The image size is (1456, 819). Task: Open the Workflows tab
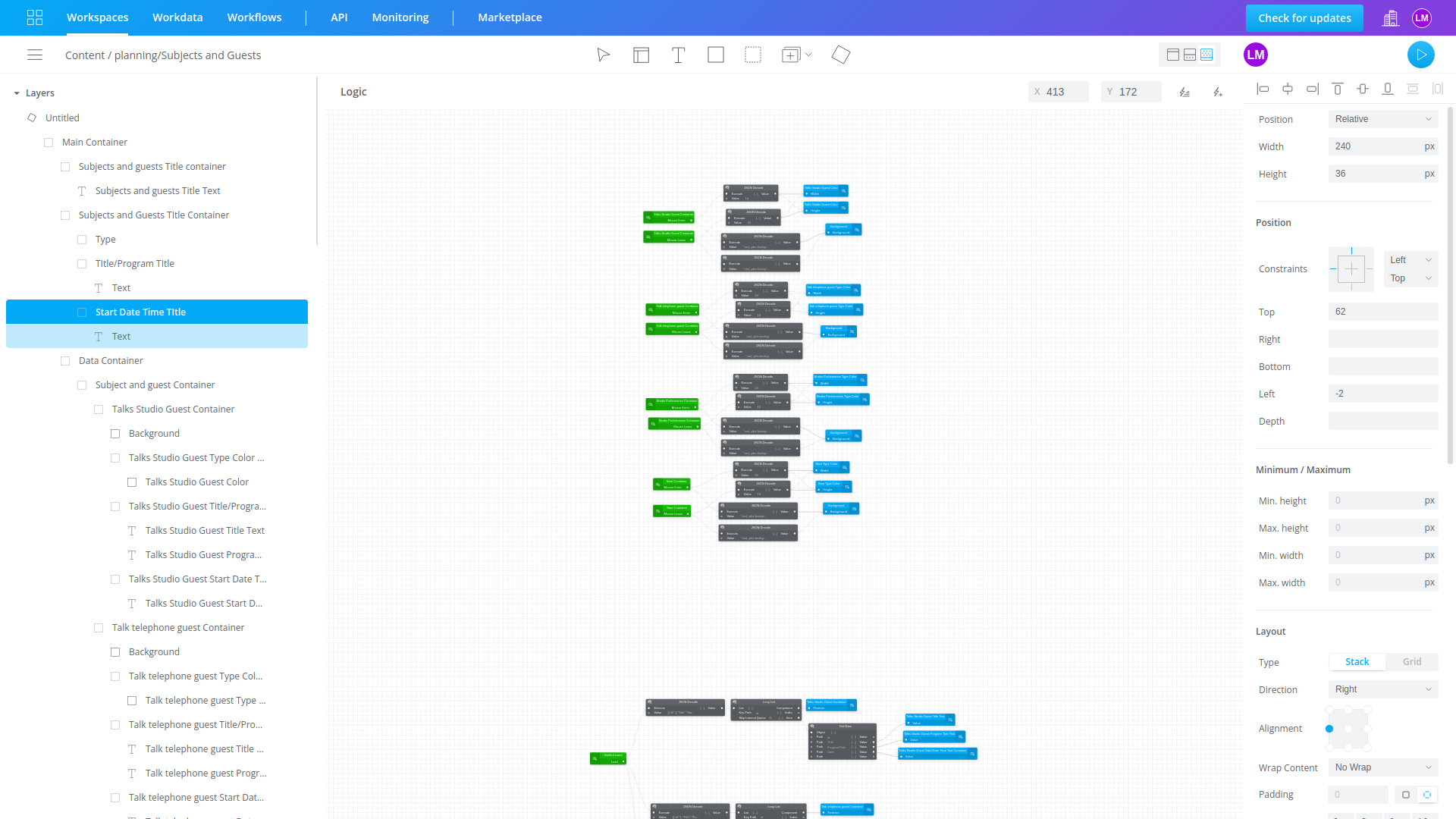pos(254,17)
